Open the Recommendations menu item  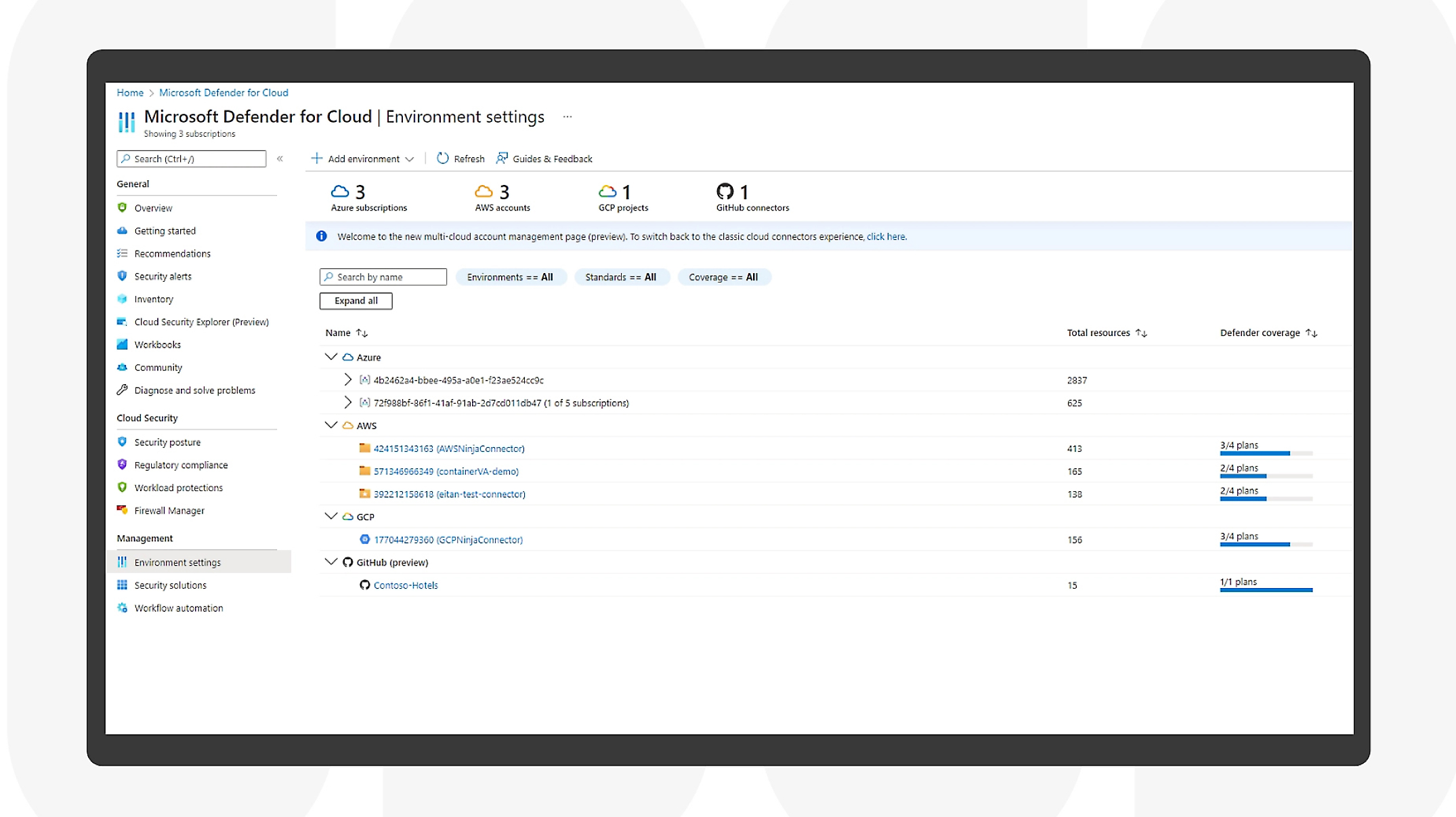[x=172, y=253]
